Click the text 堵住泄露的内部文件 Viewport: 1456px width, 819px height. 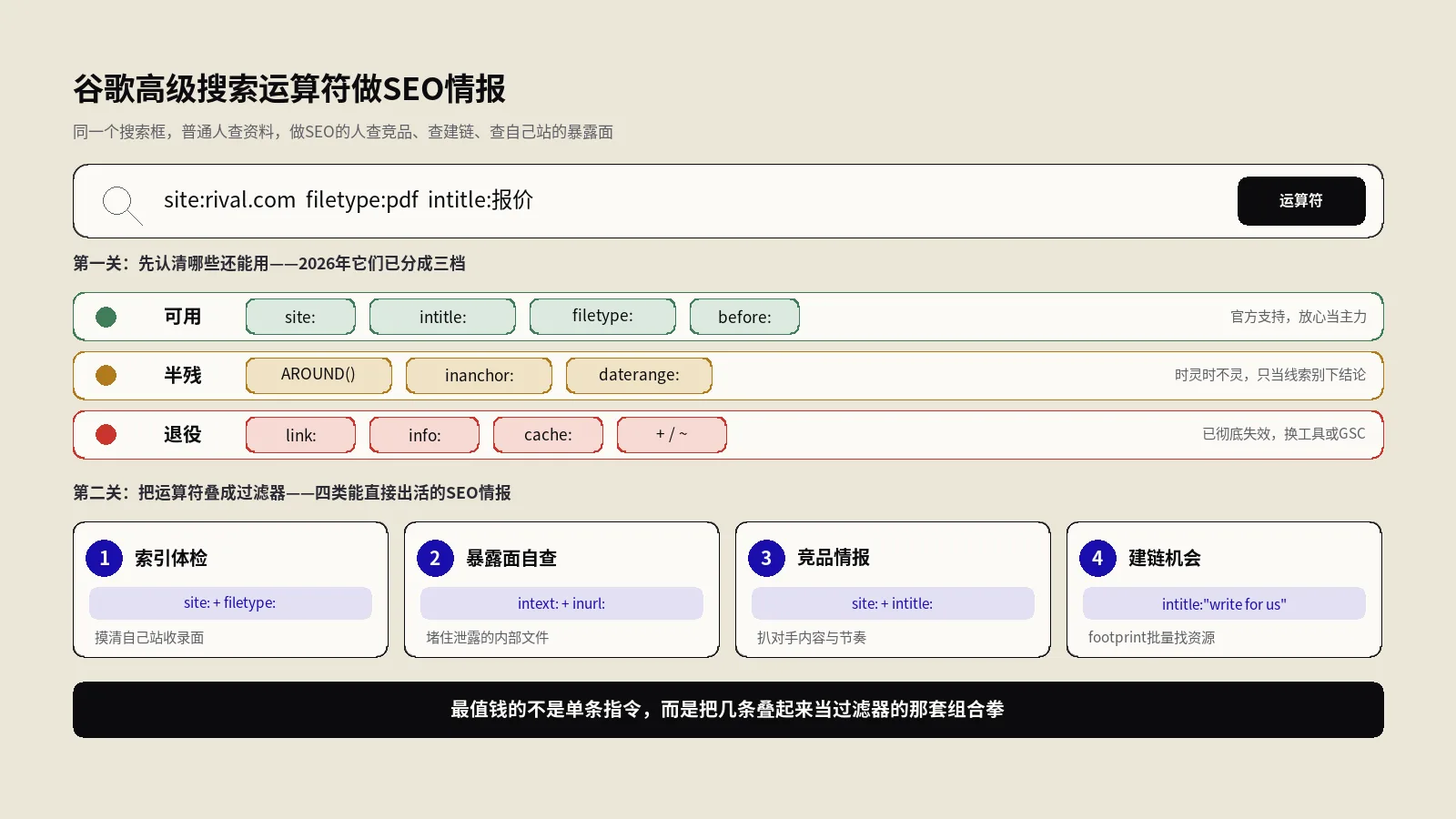click(488, 638)
